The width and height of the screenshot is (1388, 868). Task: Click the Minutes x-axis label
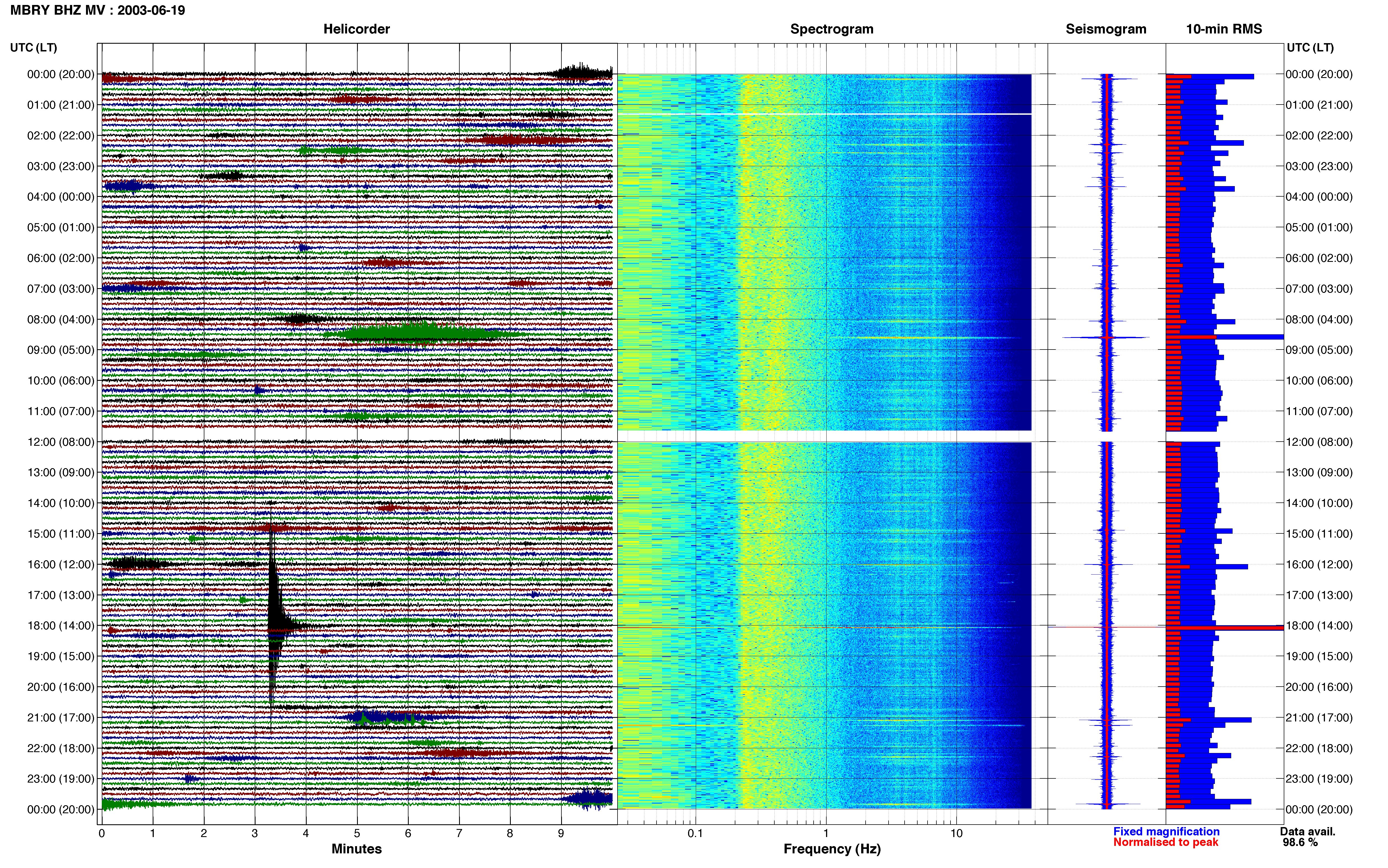point(356,849)
